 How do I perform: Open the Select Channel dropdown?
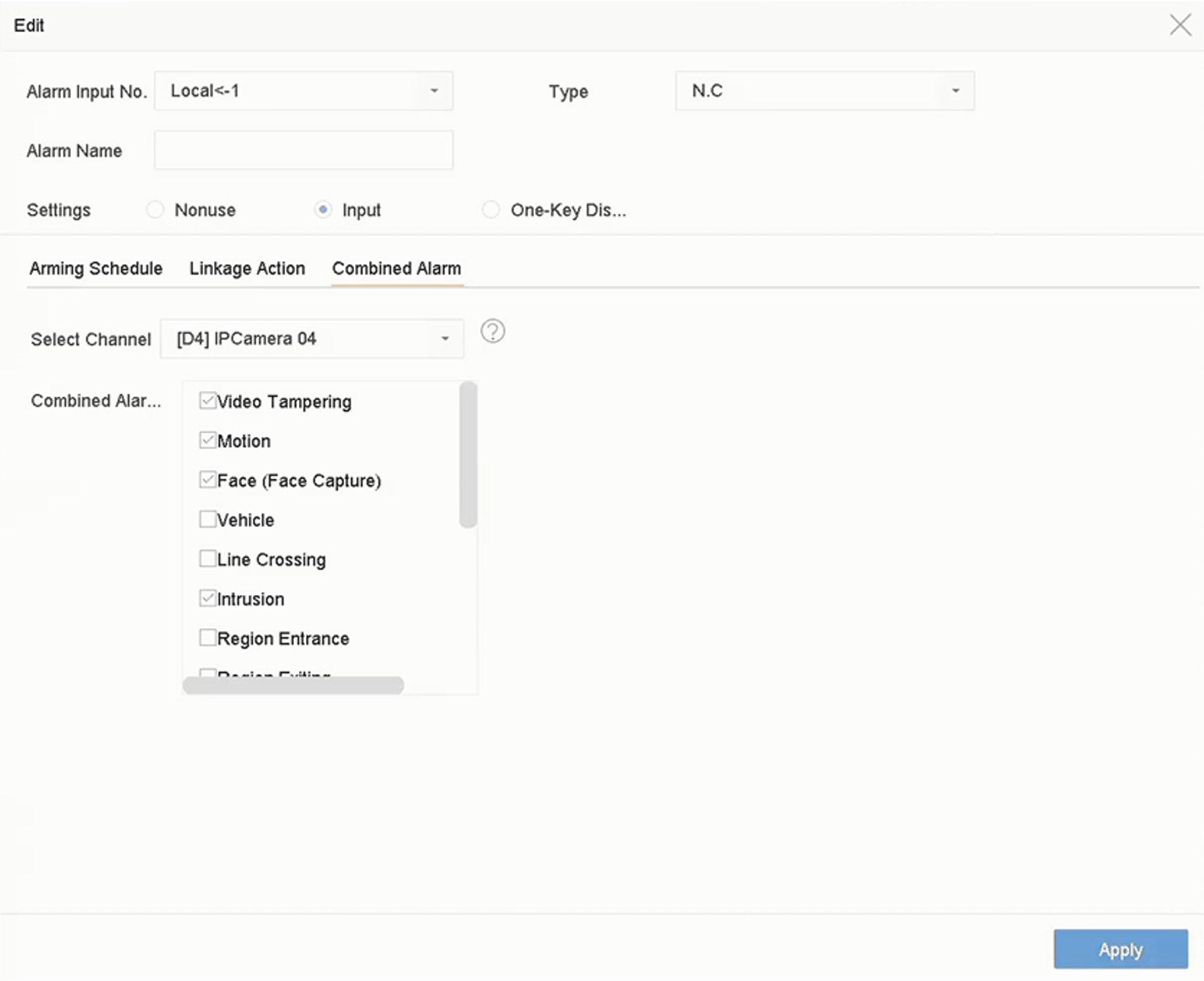(312, 338)
